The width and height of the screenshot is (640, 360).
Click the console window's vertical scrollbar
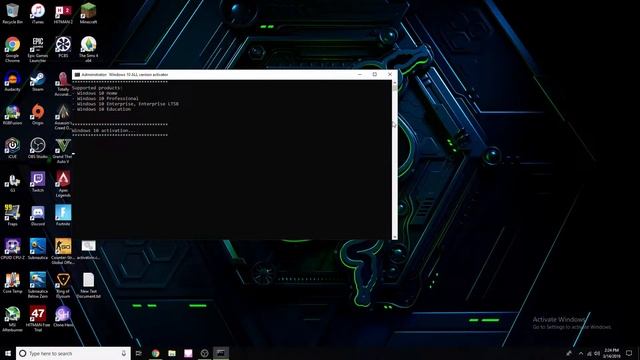(395, 159)
